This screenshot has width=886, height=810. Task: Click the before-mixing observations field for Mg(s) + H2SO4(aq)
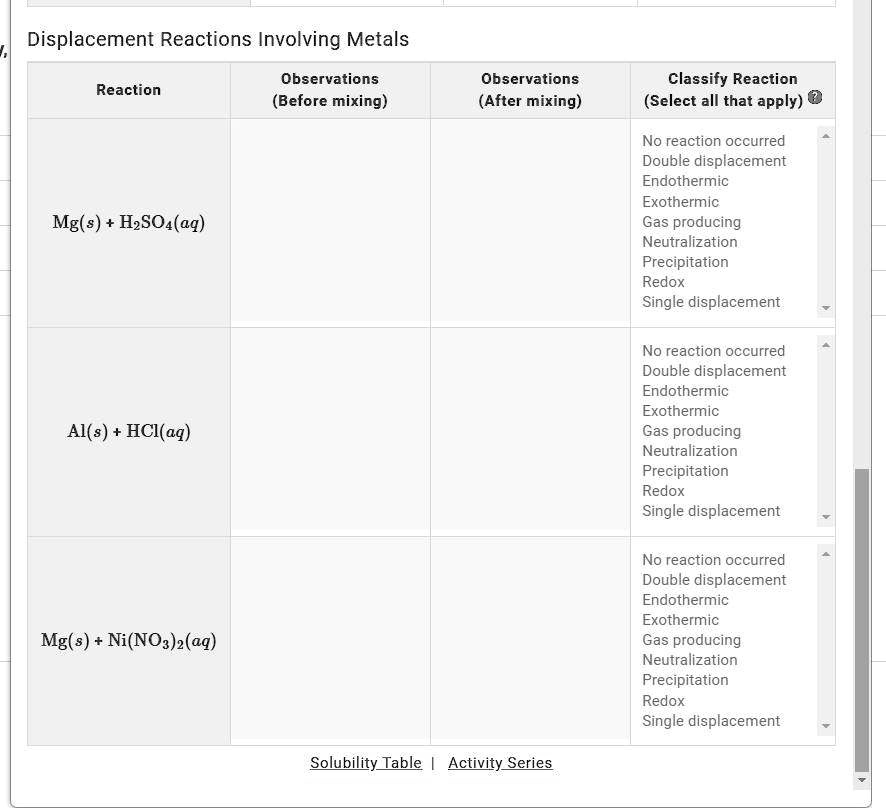pyautogui.click(x=330, y=221)
